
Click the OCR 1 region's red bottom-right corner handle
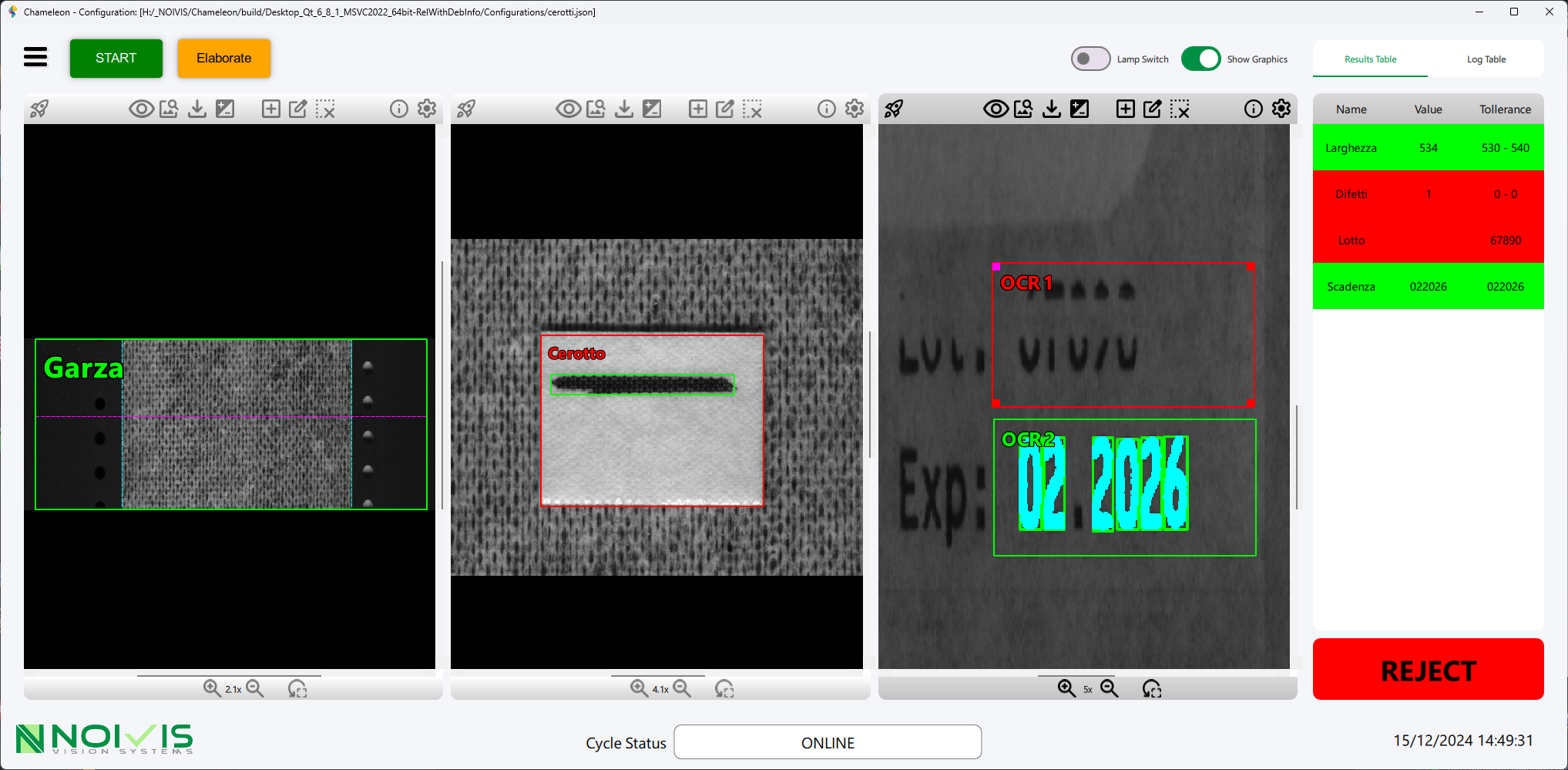(1251, 403)
